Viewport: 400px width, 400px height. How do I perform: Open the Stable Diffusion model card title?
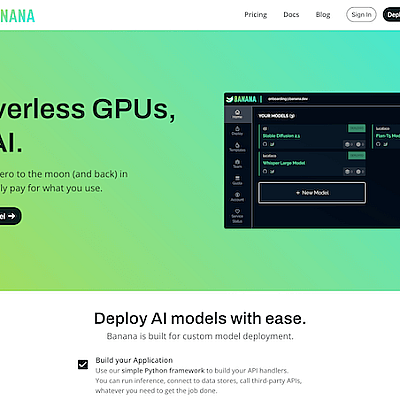pos(281,136)
